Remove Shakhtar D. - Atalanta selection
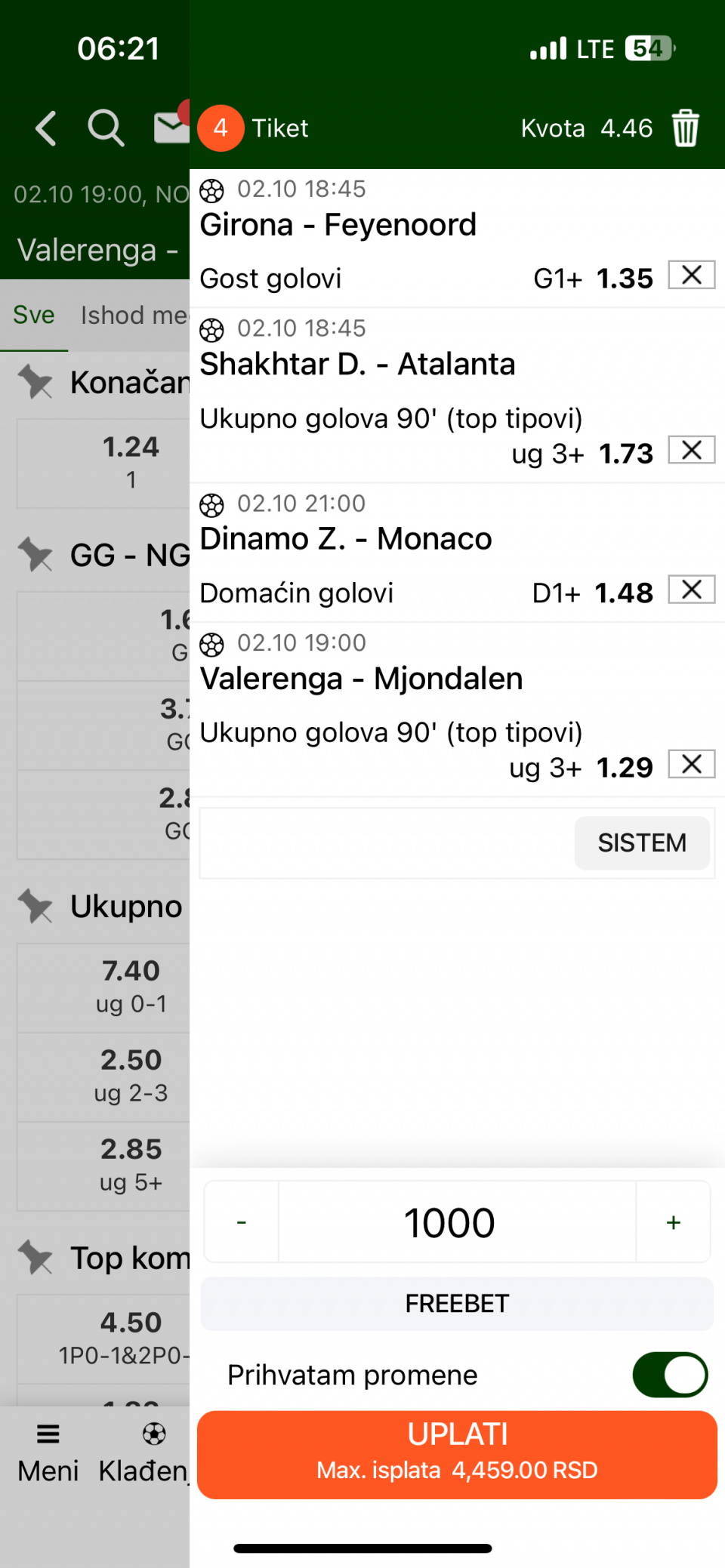The width and height of the screenshot is (725, 1568). [691, 451]
